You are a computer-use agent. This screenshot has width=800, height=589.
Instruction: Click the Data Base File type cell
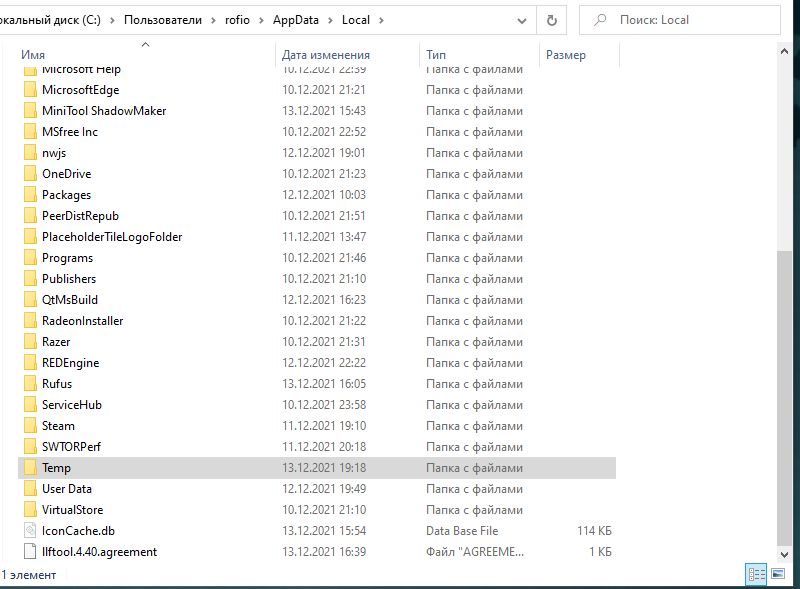pyautogui.click(x=462, y=531)
